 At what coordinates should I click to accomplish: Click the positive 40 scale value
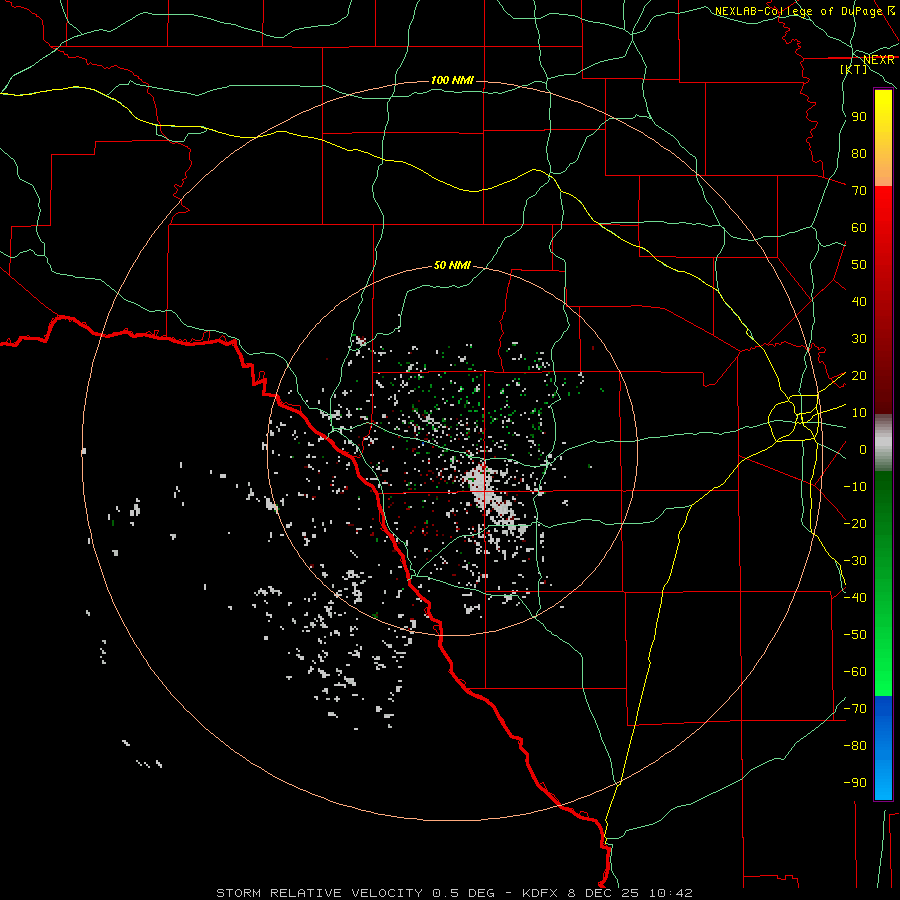859,302
